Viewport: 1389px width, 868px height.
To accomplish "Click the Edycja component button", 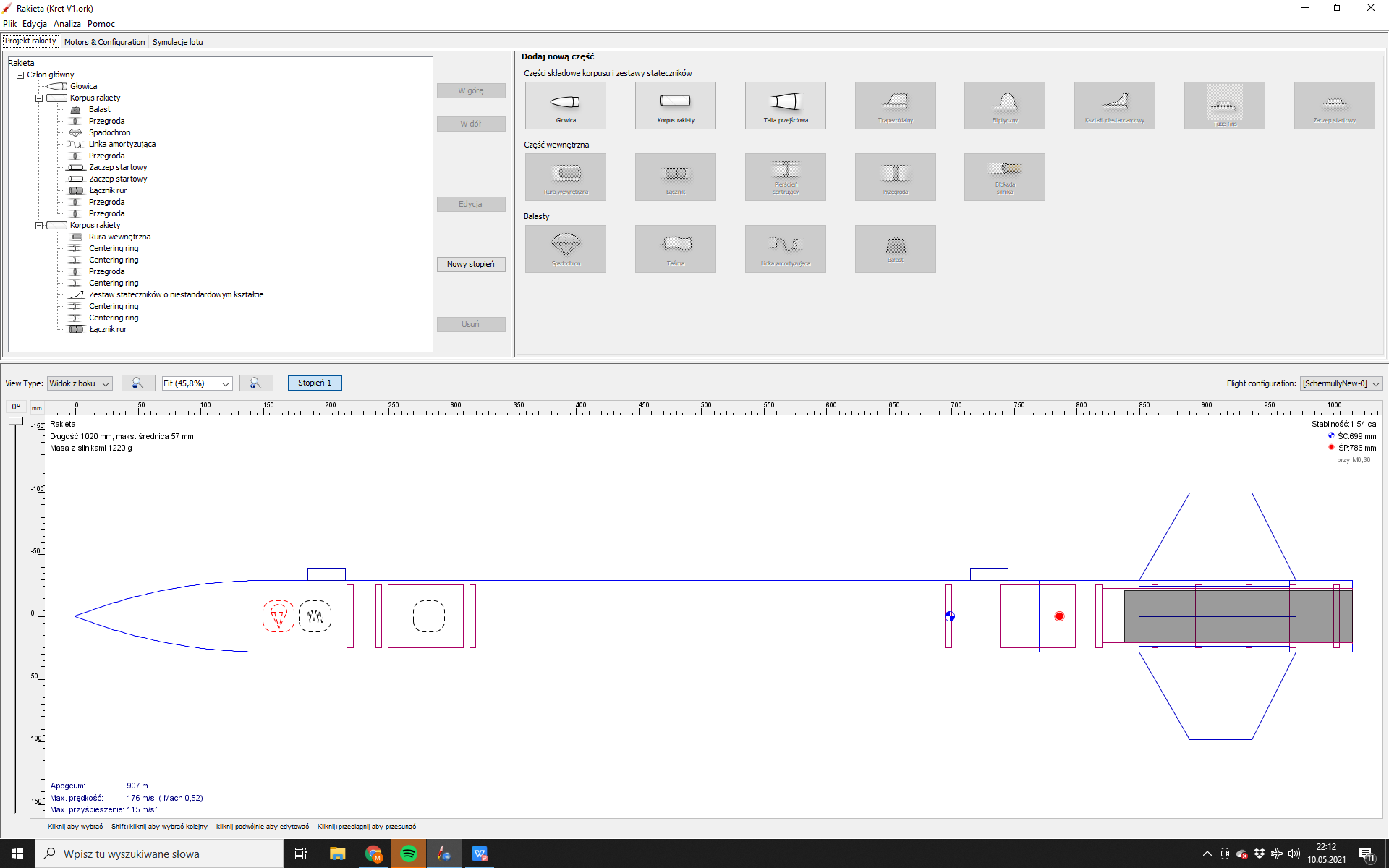I will (x=471, y=204).
